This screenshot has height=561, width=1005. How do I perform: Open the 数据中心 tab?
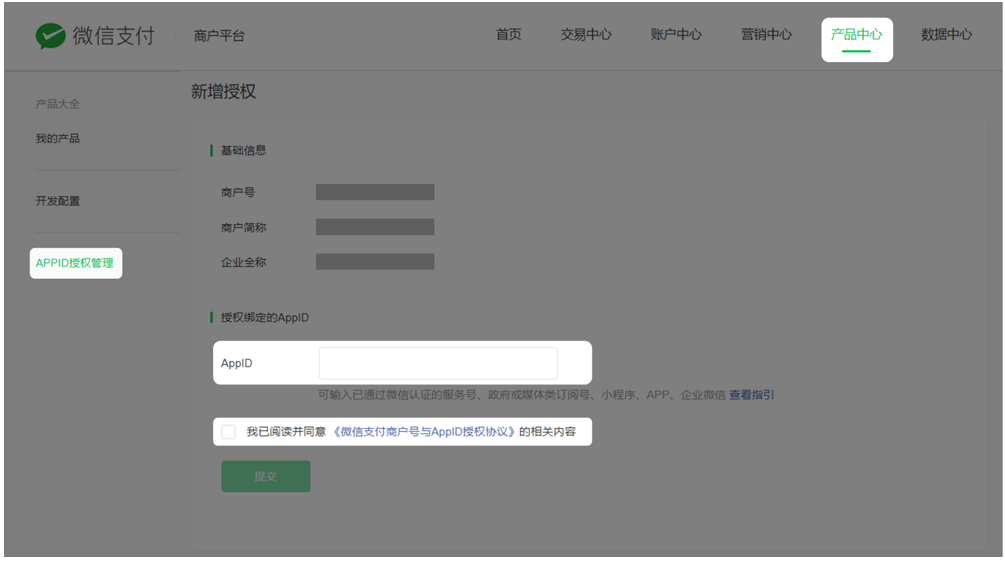click(x=946, y=35)
